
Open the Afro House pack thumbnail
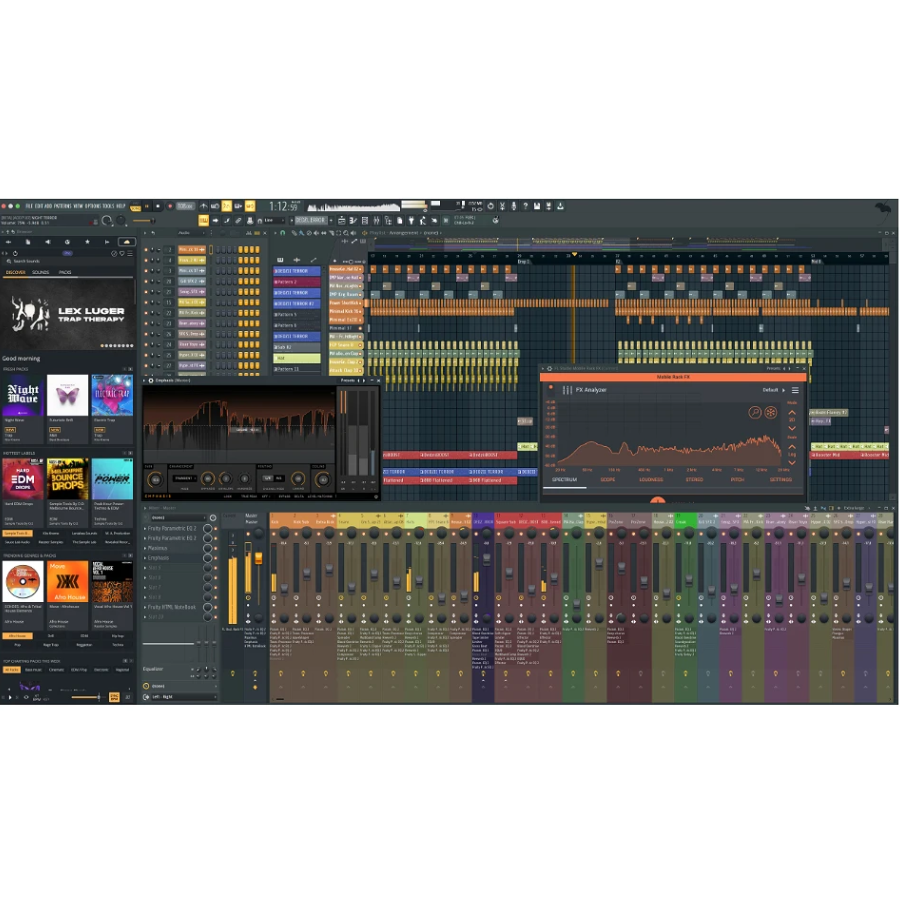click(x=67, y=581)
